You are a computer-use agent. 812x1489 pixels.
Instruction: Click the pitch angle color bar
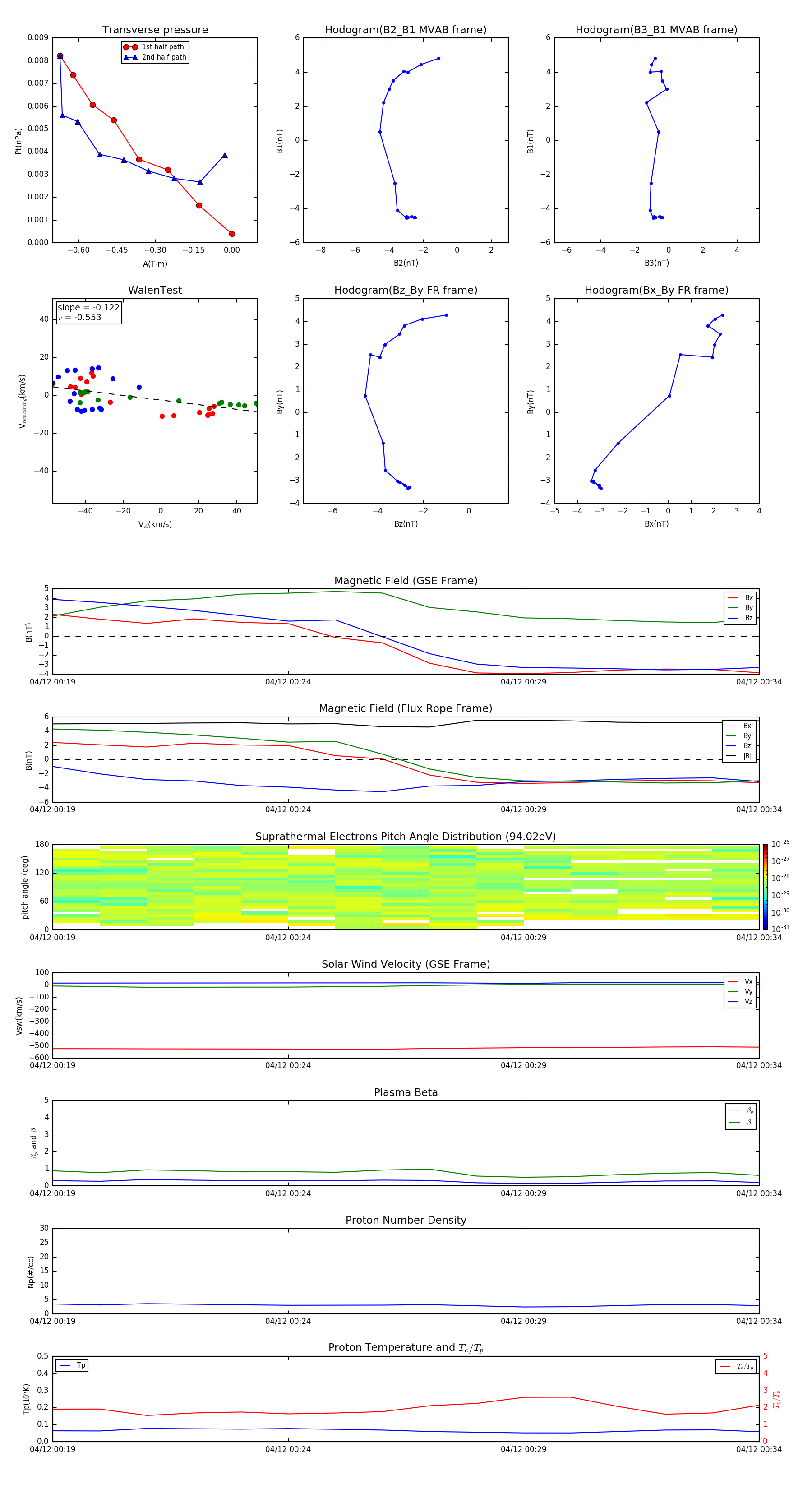765,887
